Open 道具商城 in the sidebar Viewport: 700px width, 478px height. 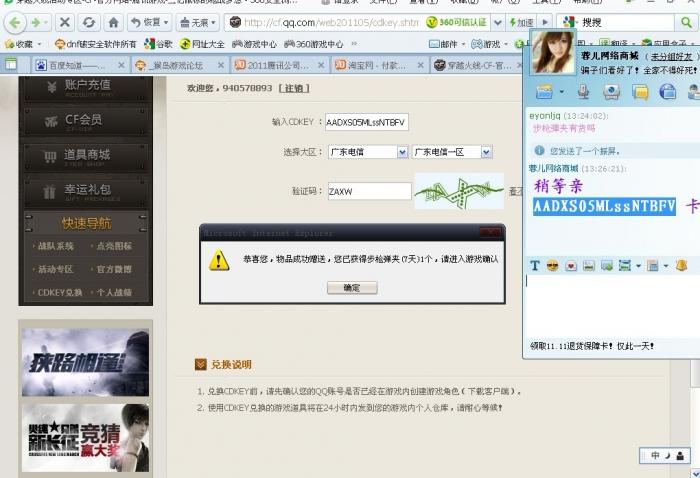[x=86, y=156]
